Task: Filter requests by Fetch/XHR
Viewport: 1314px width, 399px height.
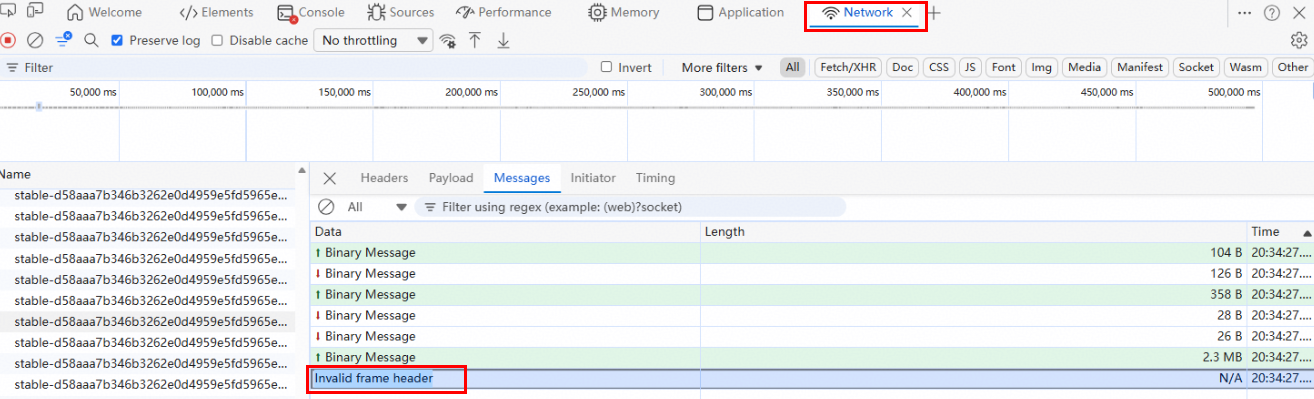Action: 848,67
